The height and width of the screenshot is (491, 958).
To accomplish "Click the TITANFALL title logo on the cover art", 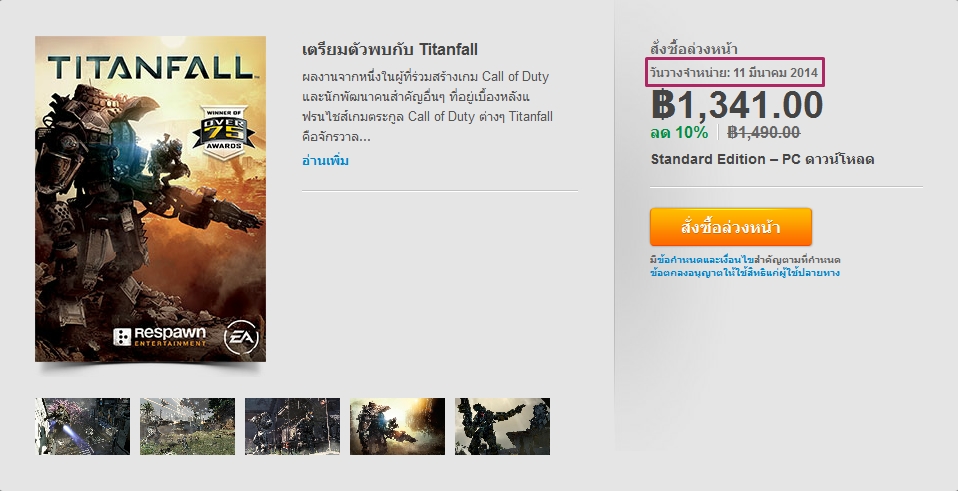I will click(x=150, y=67).
